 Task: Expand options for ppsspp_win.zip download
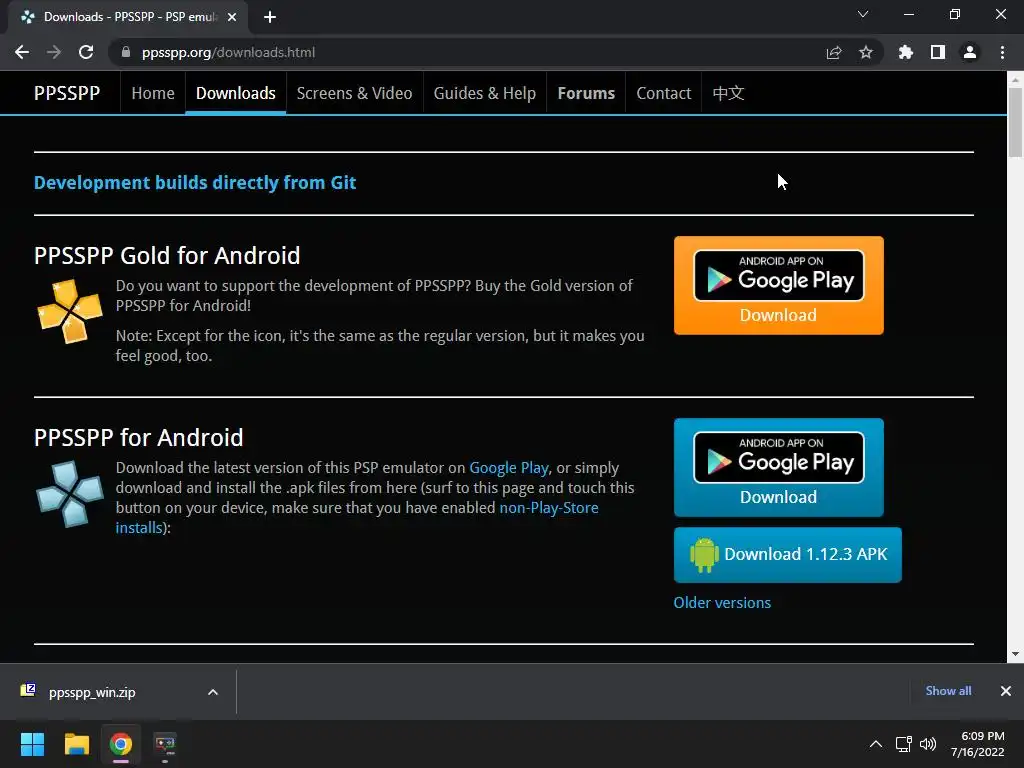pyautogui.click(x=213, y=692)
